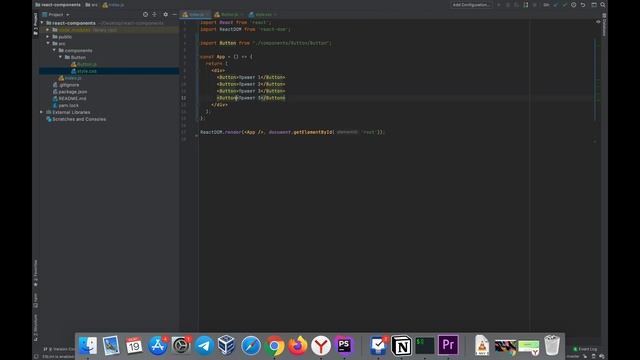Open the Add Configuration selector
This screenshot has width=640, height=360.
(x=471, y=5)
